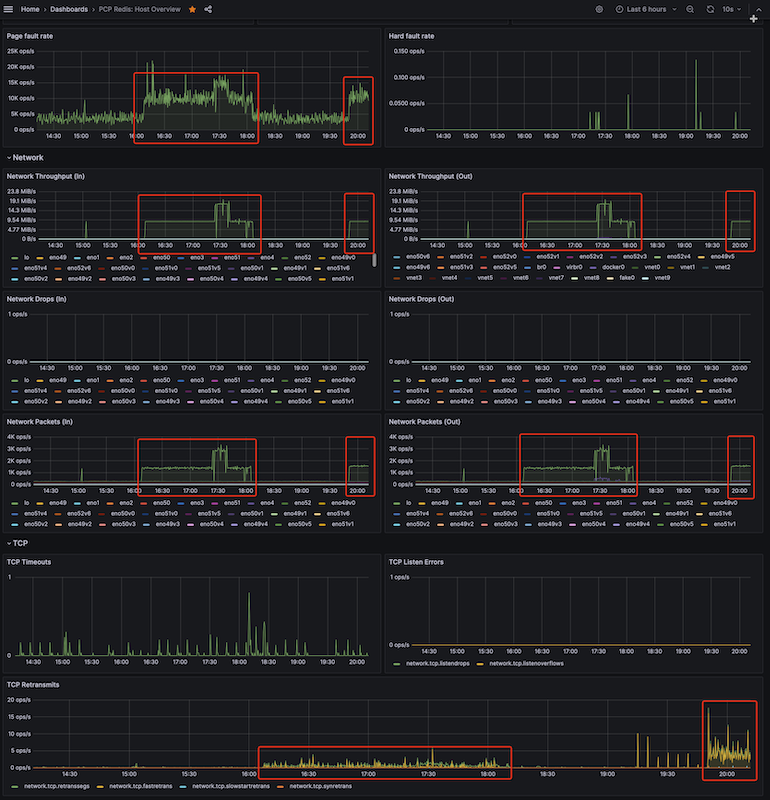Image resolution: width=770 pixels, height=800 pixels.
Task: Toggle eno1 series in Network Packets (In) legend
Action: click(x=92, y=503)
